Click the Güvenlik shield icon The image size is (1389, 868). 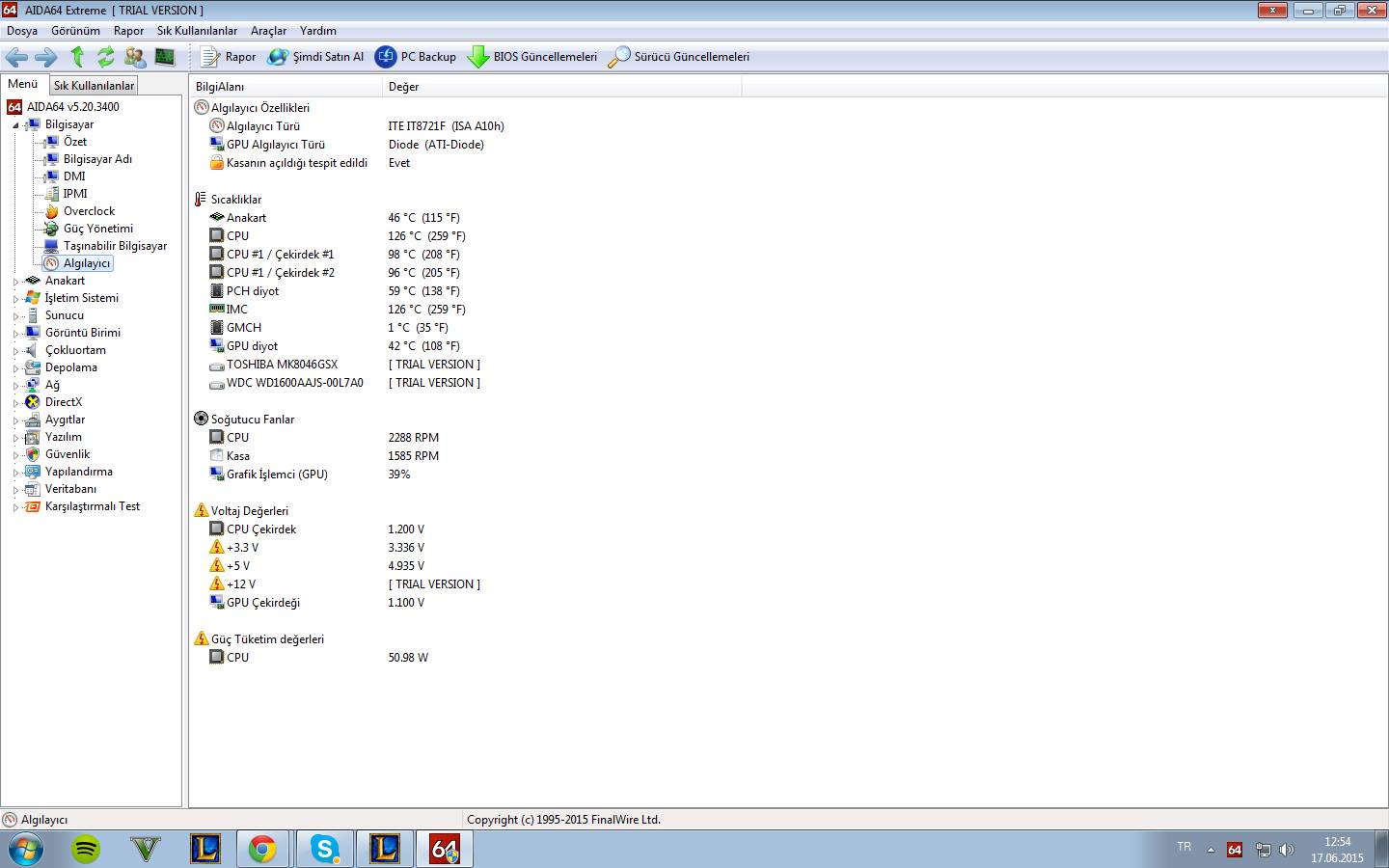(33, 454)
